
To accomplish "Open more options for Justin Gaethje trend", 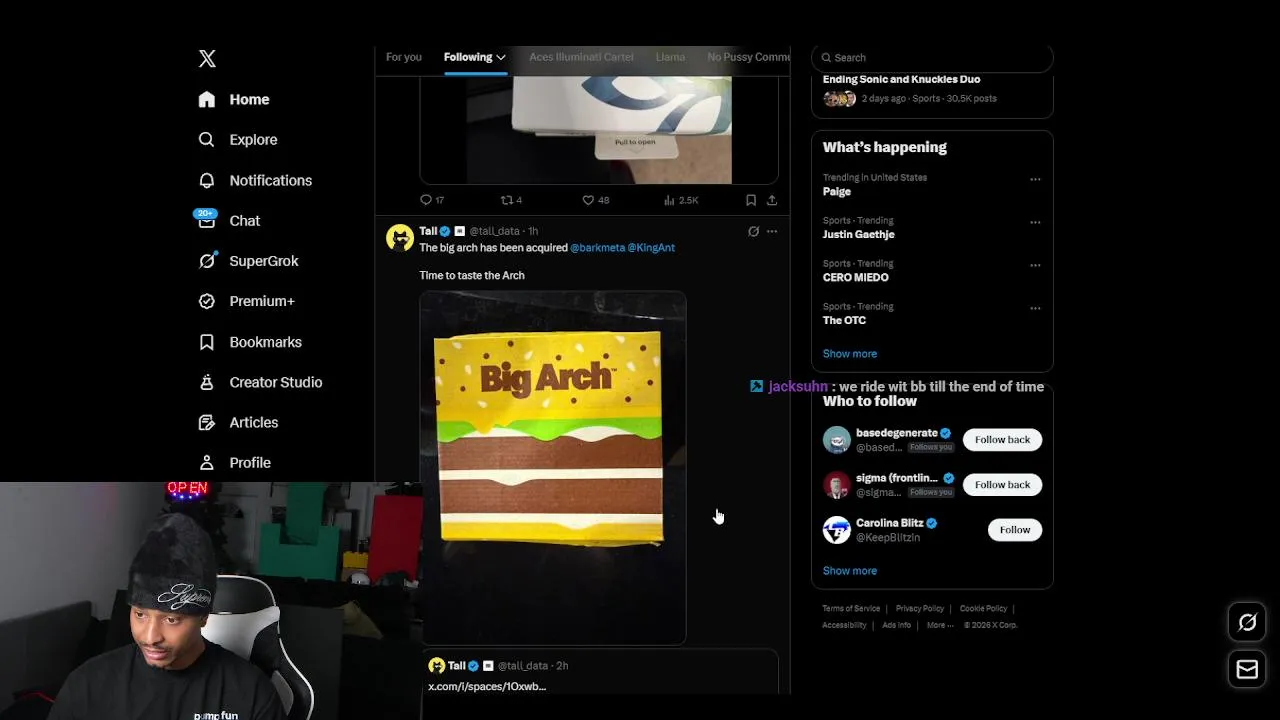I will point(1035,223).
